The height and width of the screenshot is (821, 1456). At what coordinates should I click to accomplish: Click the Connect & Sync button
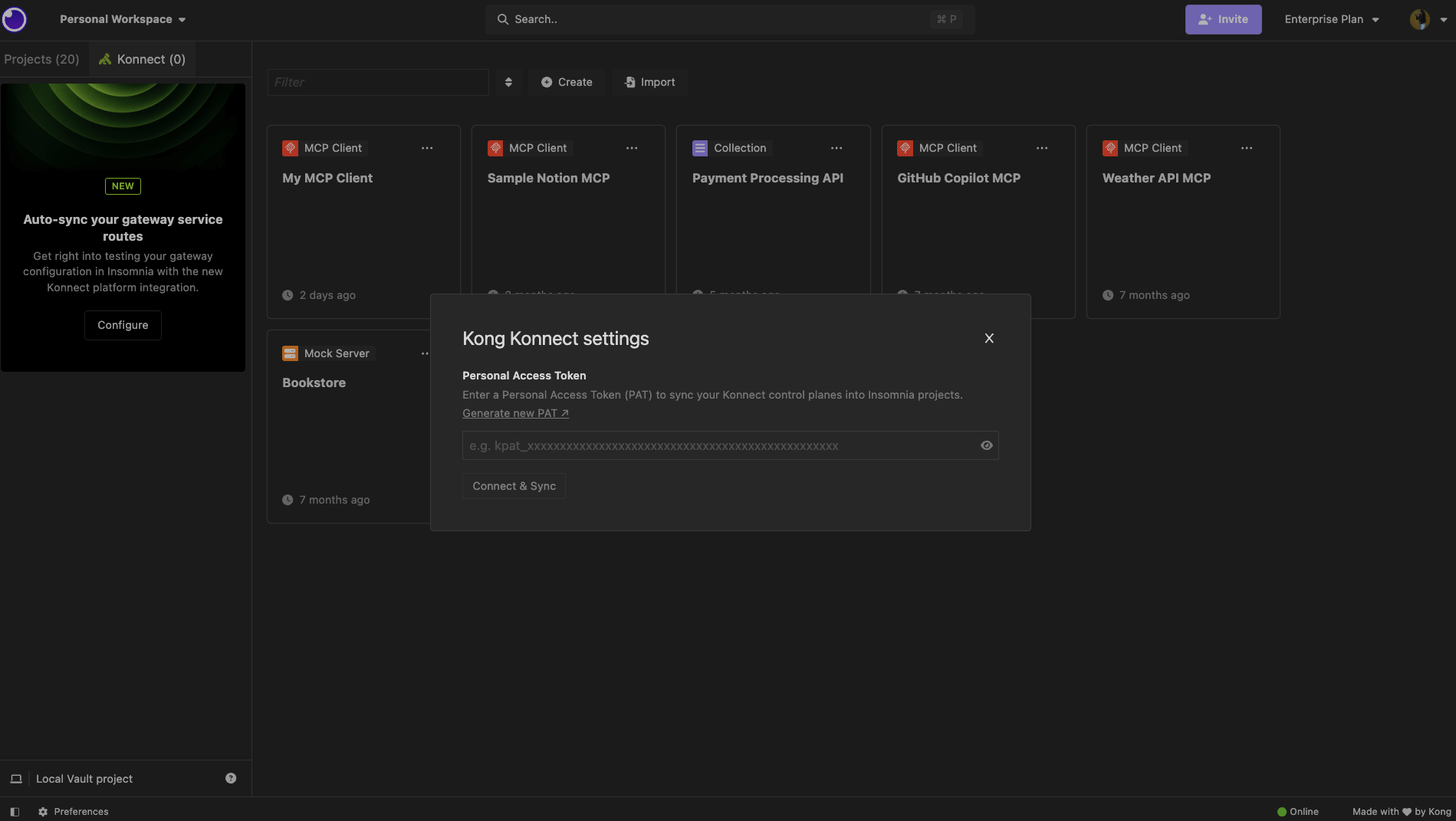coord(514,486)
